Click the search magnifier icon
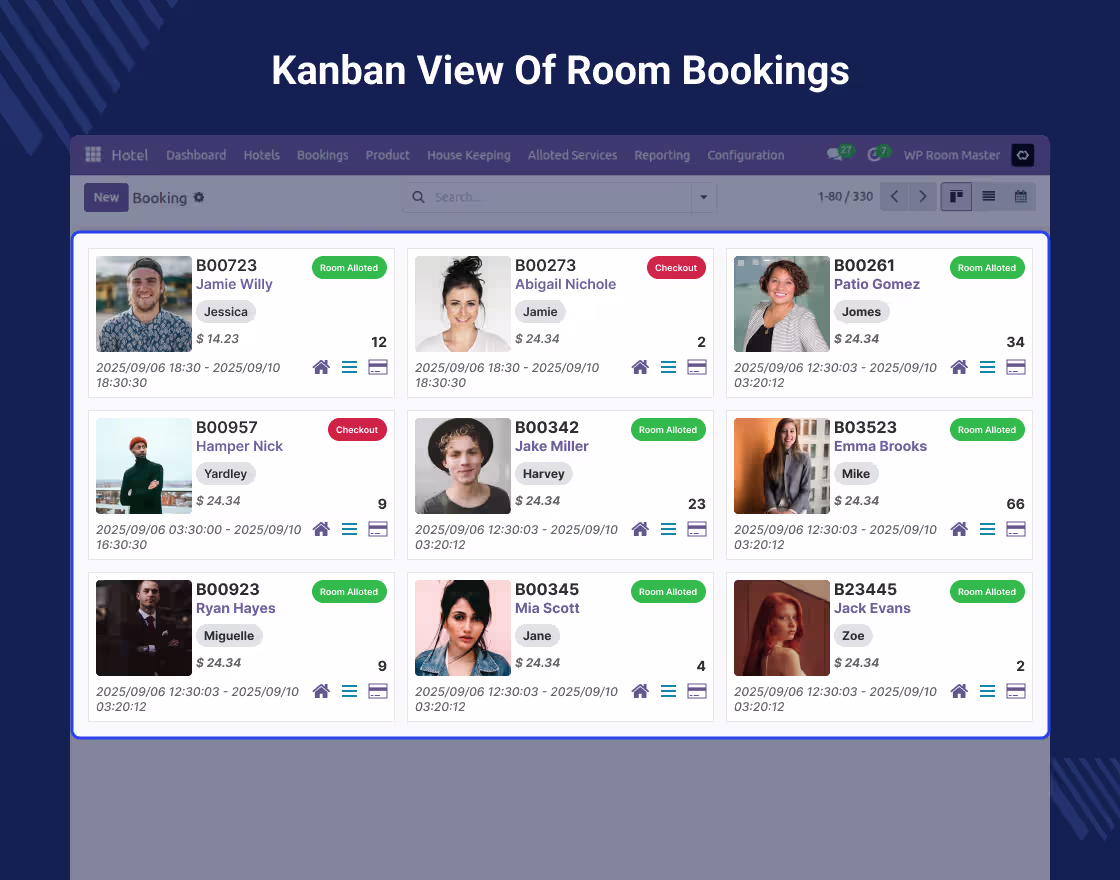Viewport: 1120px width, 880px height. [419, 197]
